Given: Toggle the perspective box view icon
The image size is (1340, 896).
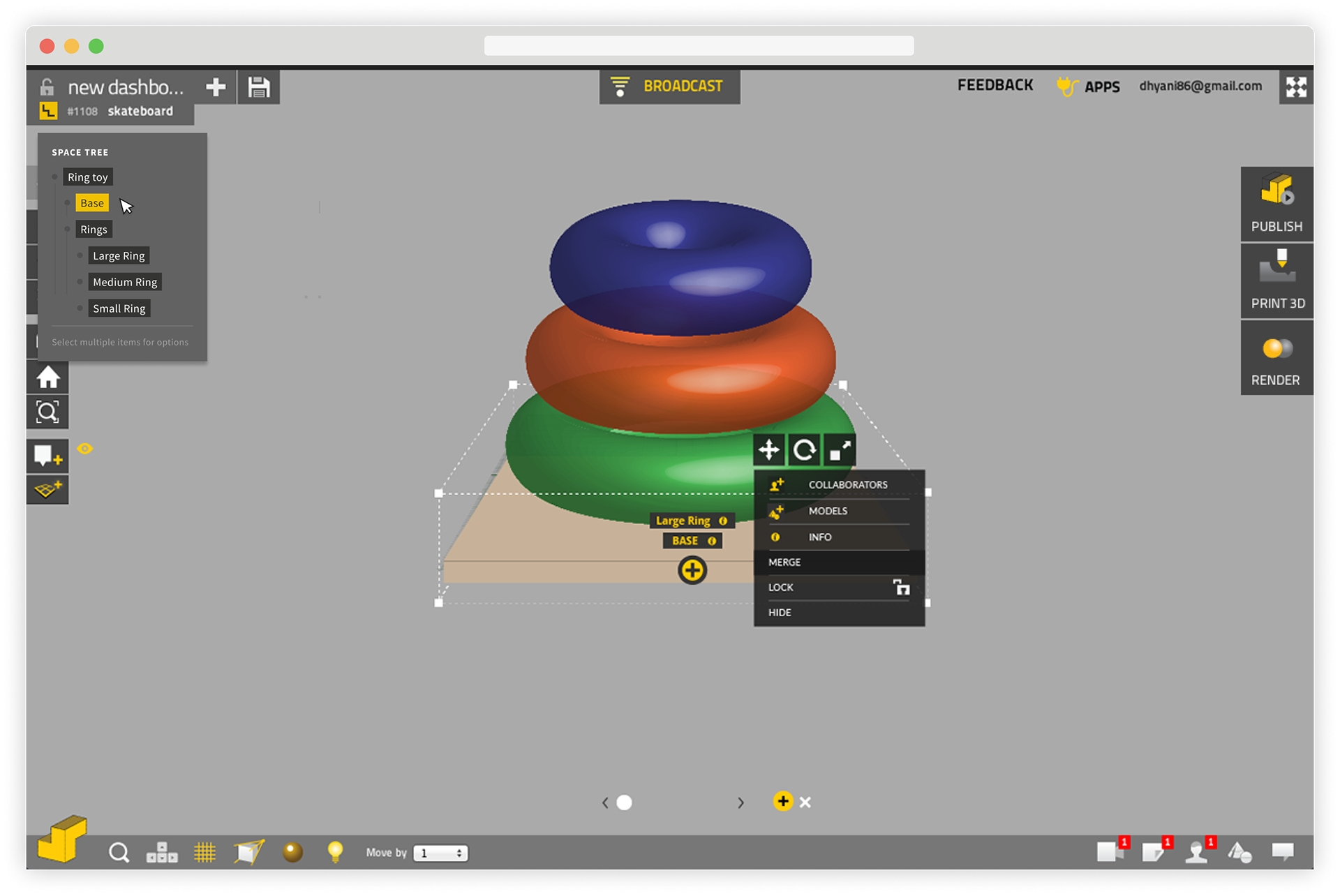Looking at the screenshot, I should pos(249,852).
